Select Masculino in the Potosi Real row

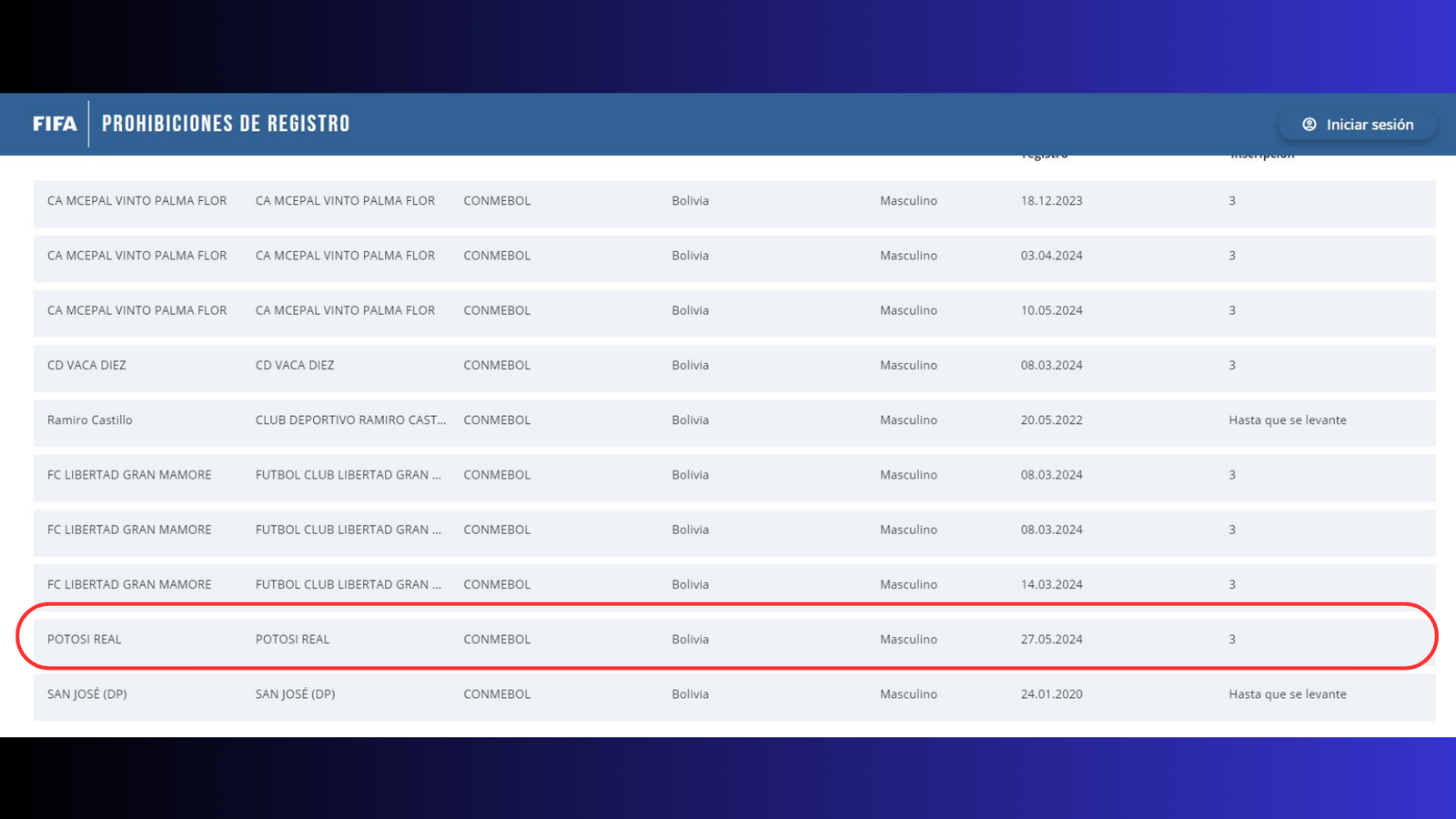click(x=908, y=640)
